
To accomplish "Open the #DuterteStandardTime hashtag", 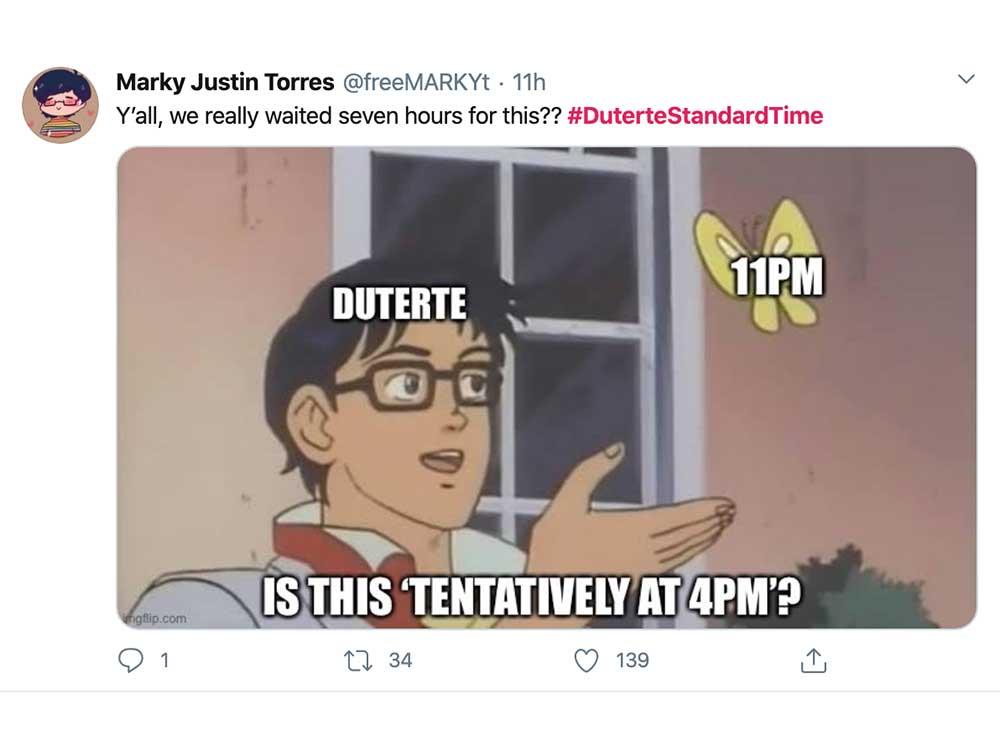I will tap(695, 115).
